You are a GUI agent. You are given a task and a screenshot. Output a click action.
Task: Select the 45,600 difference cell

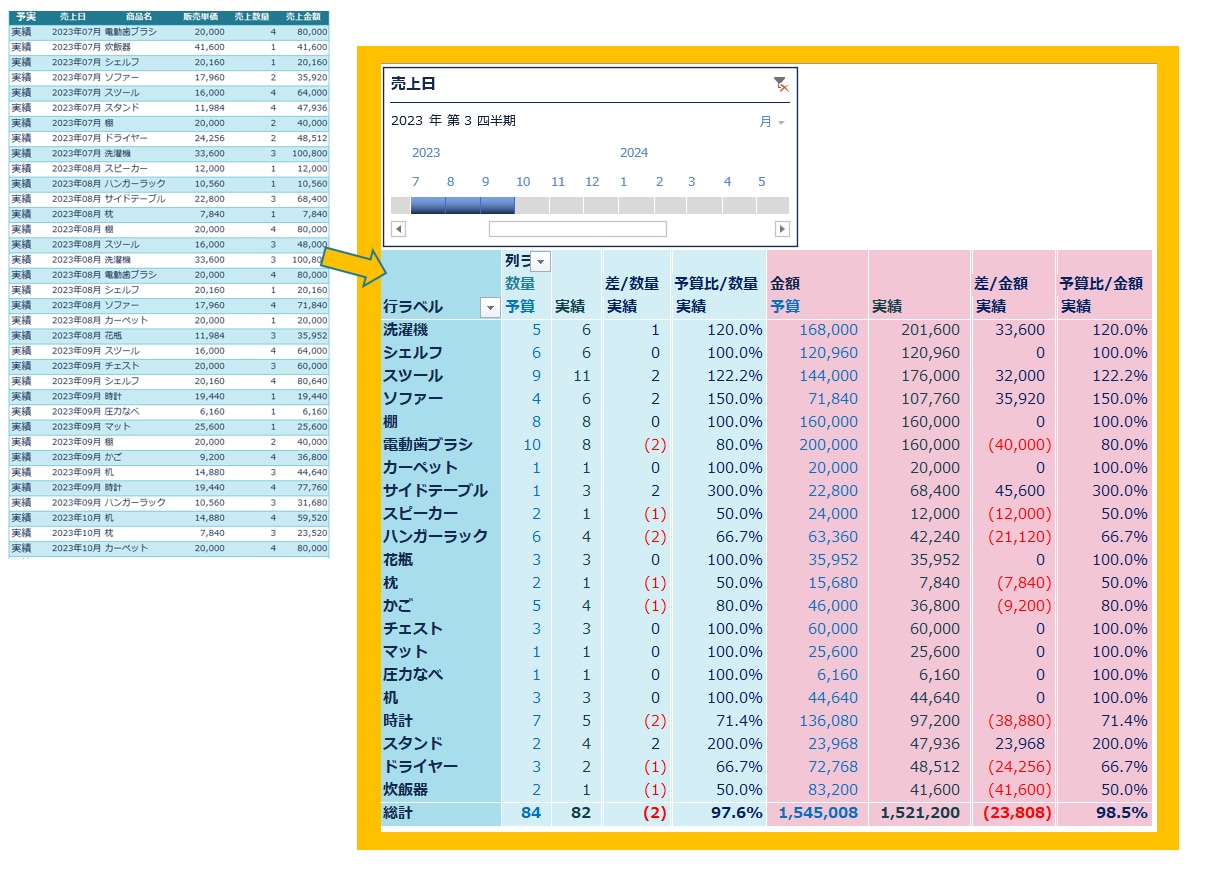pos(1020,491)
